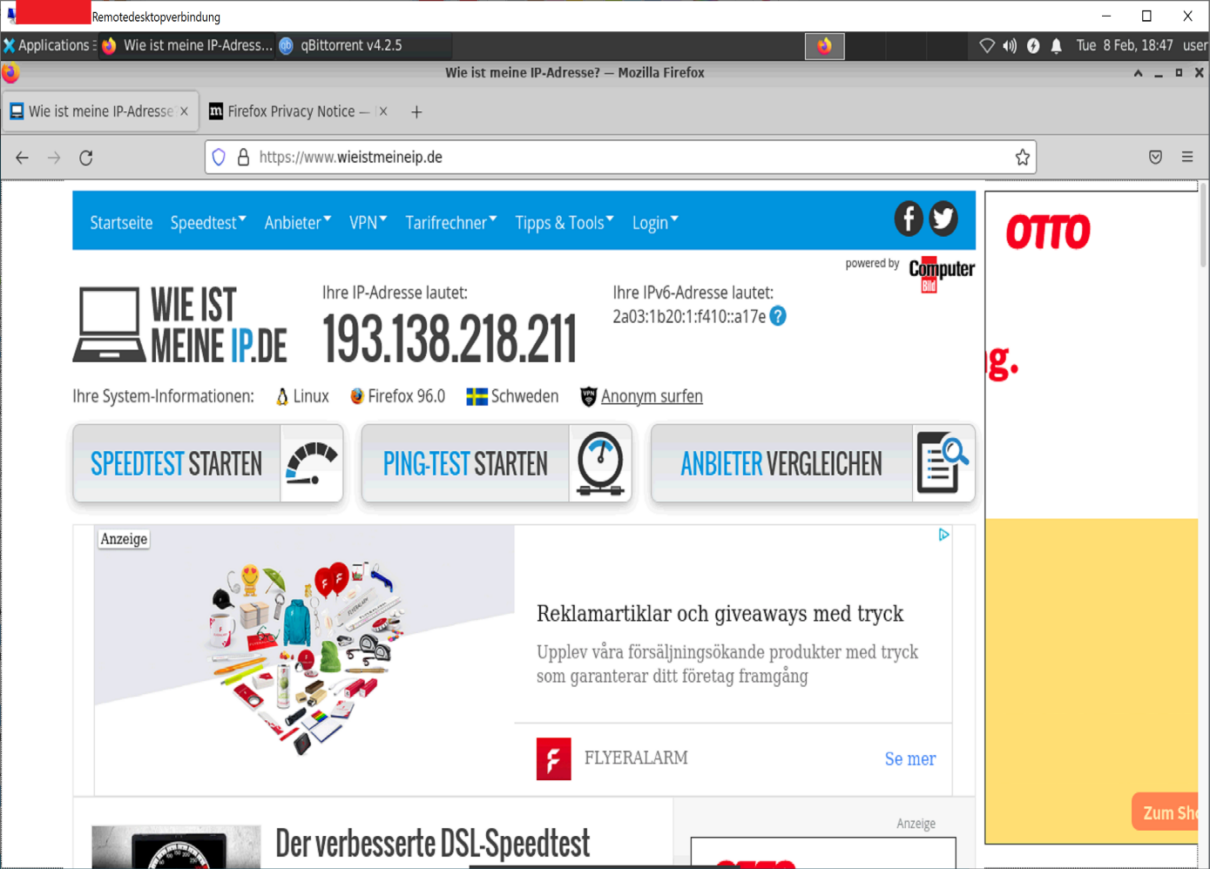Click the Save to Pocket icon

[x=1155, y=157]
